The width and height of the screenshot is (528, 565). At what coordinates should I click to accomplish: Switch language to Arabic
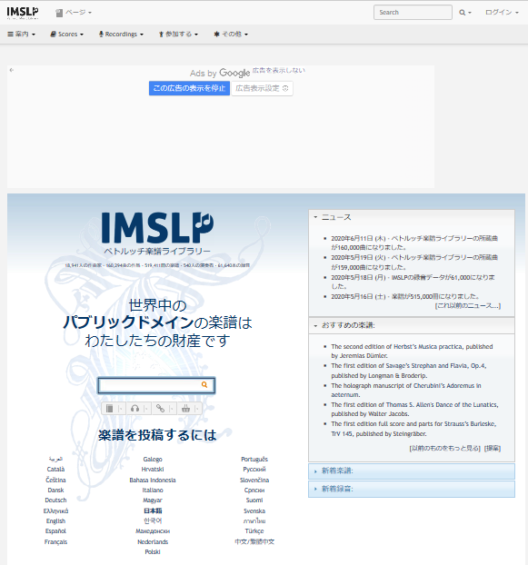tap(56, 459)
